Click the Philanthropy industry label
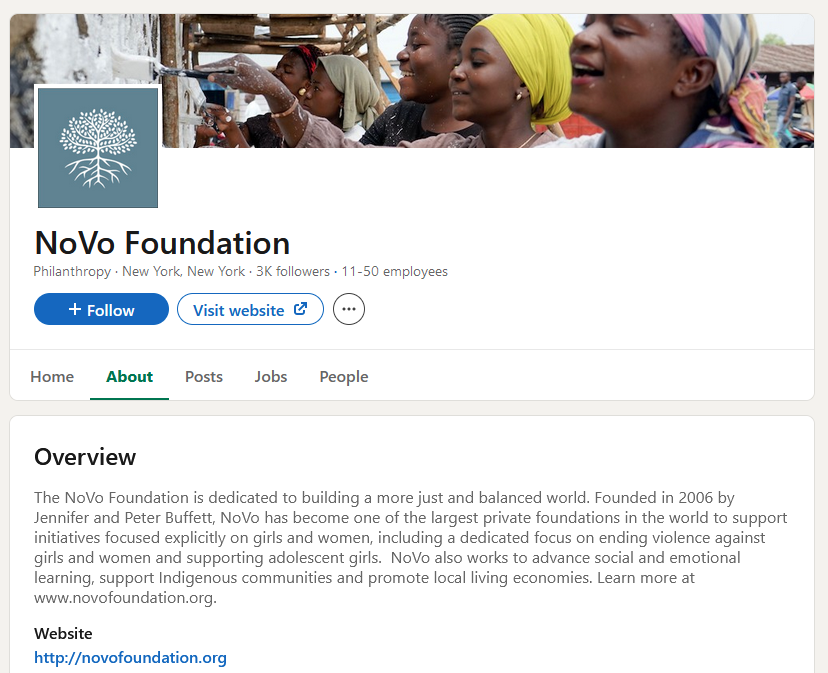This screenshot has height=673, width=828. click(x=72, y=272)
